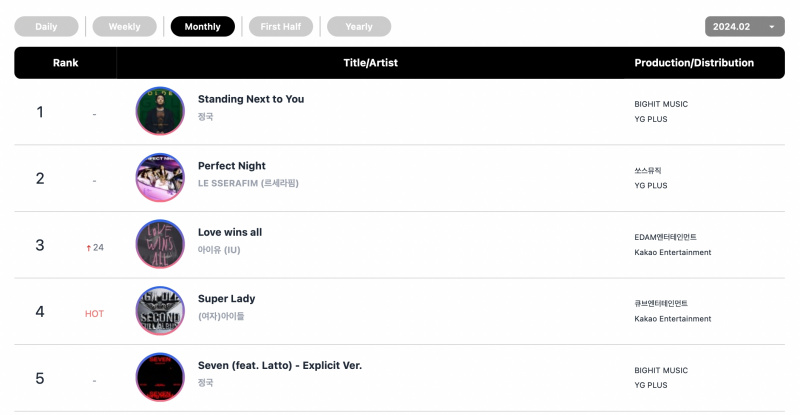Switch to the First Half chart tab

click(281, 27)
